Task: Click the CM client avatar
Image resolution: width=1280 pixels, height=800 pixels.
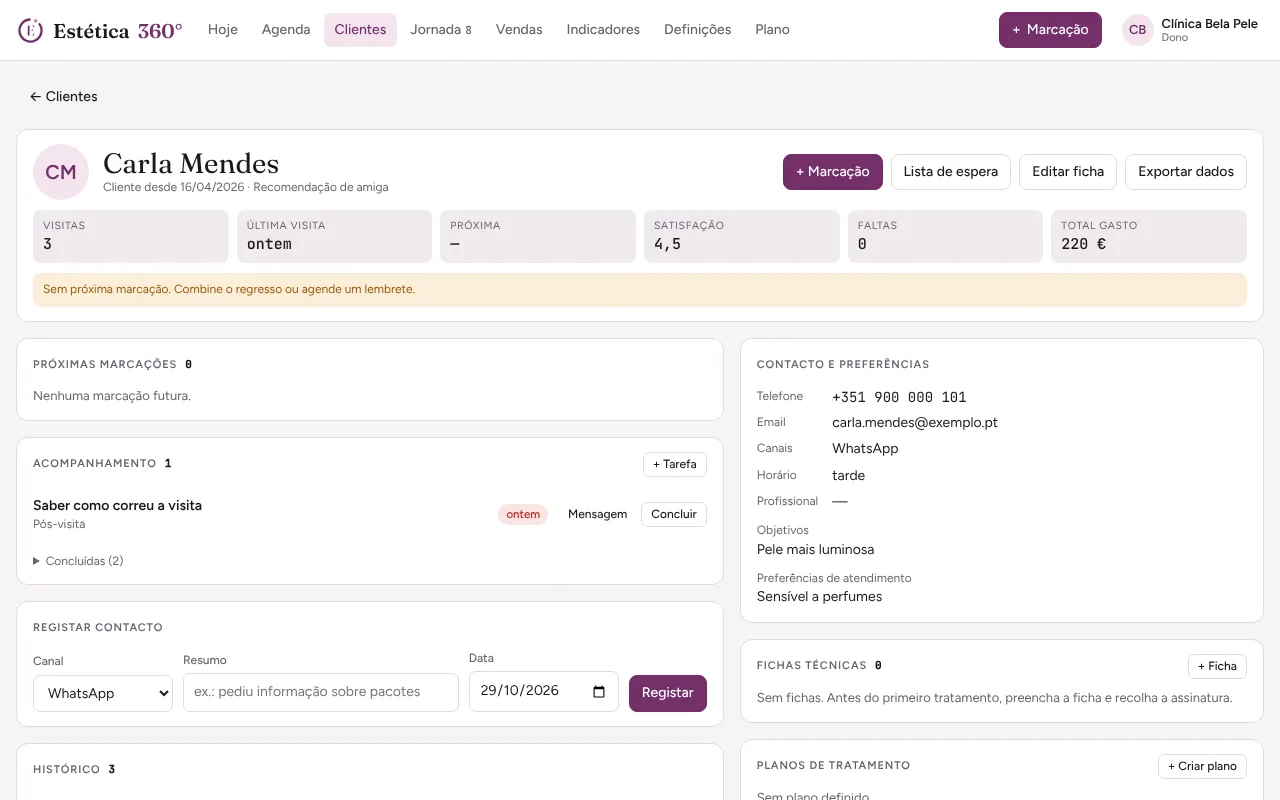Action: click(x=61, y=172)
